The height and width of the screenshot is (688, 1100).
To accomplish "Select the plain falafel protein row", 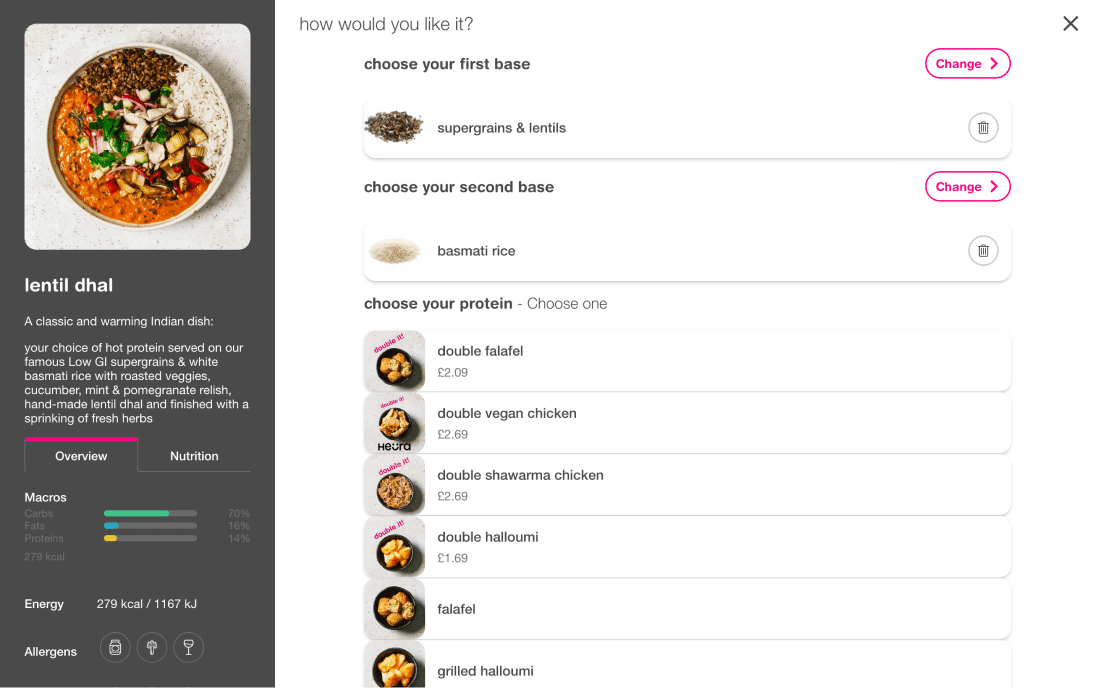I will coord(700,609).
